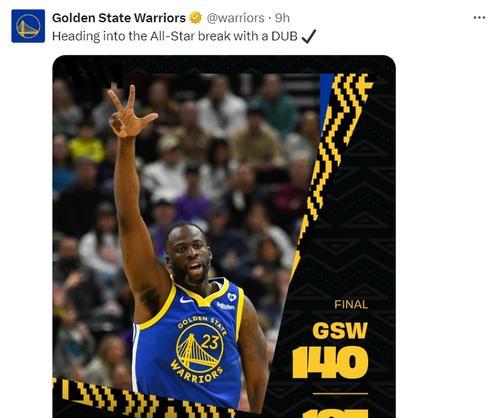This screenshot has height=418, width=500.
Task: Click the blue stripe atop the graphic
Action: [x=326, y=100]
